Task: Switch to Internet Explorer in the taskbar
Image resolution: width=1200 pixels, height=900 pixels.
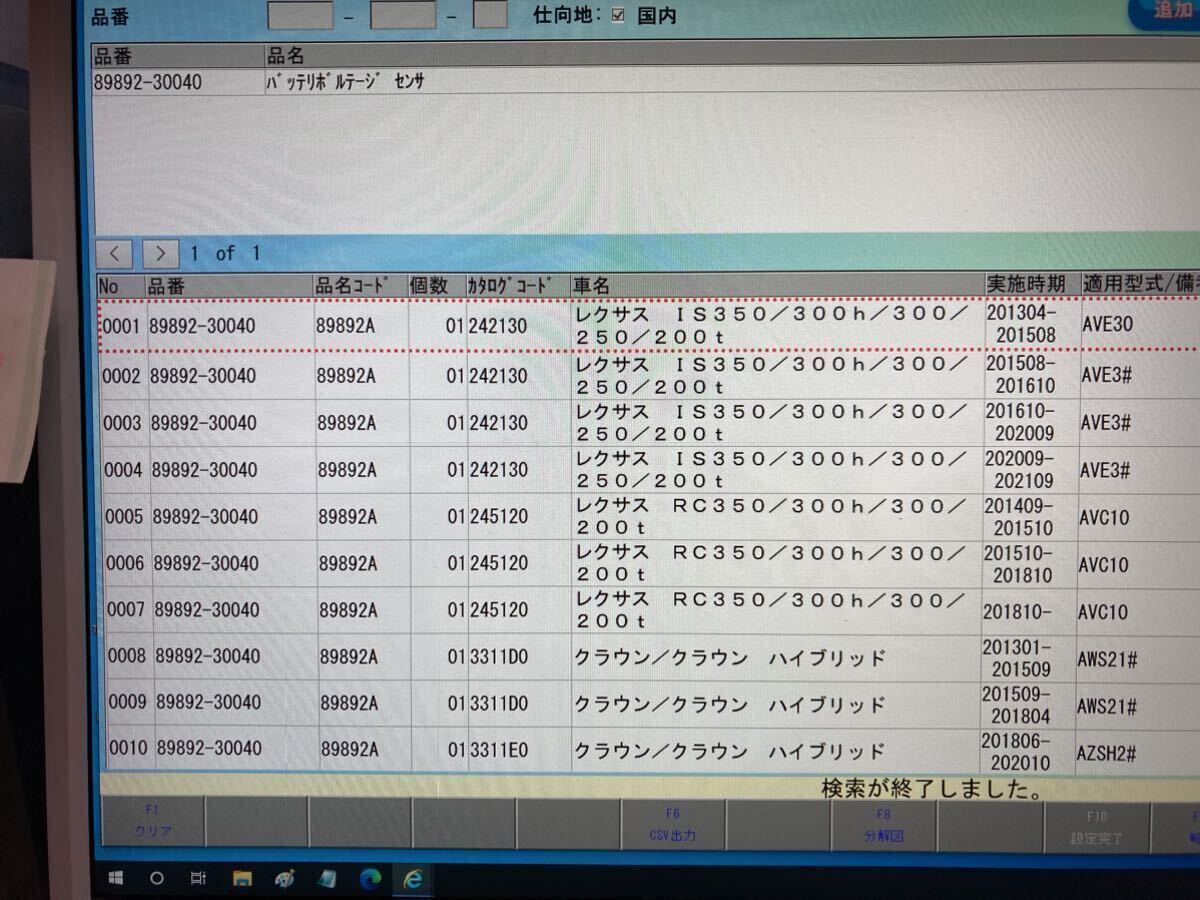Action: point(412,878)
